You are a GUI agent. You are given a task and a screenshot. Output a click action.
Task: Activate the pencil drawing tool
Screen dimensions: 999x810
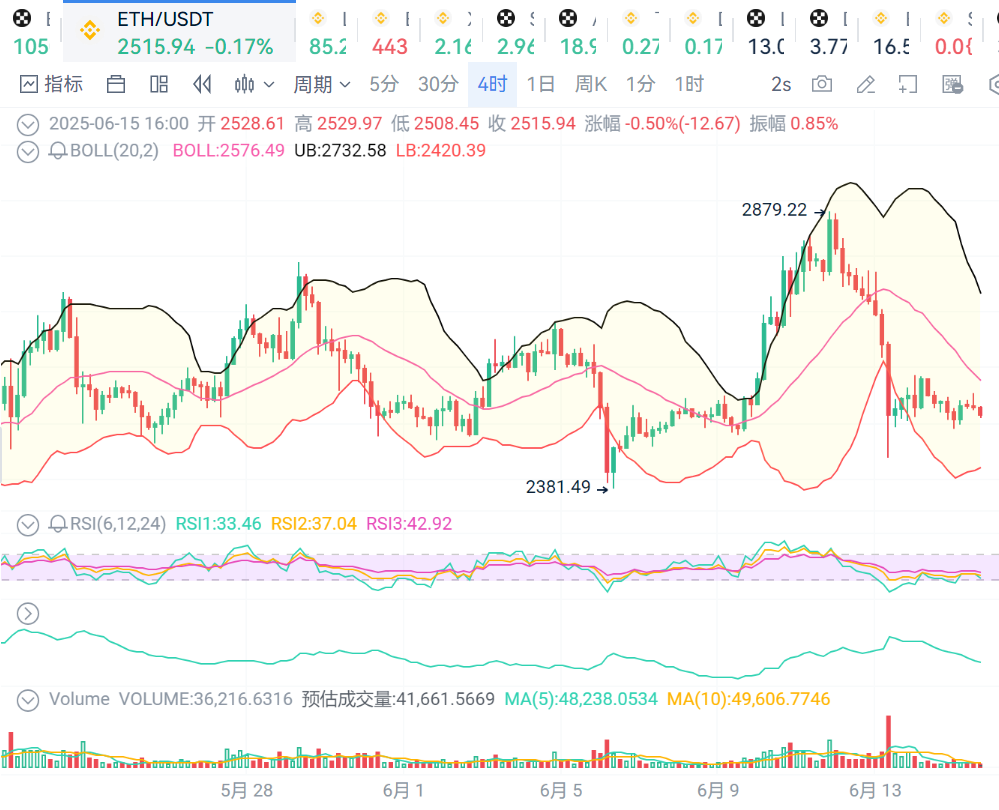tap(865, 84)
